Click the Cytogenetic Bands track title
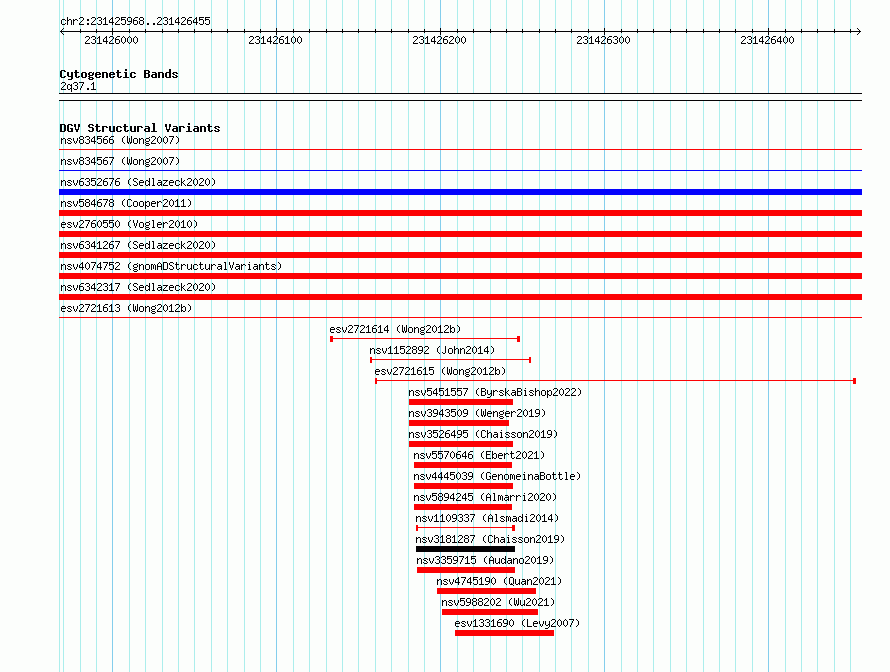This screenshot has width=890, height=672. tap(119, 74)
